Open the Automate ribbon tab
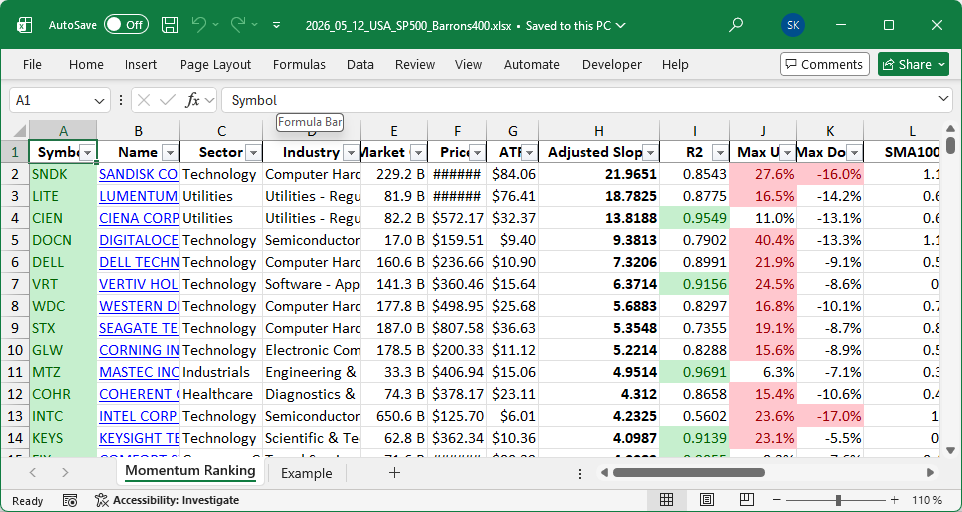The image size is (962, 512). click(x=532, y=64)
